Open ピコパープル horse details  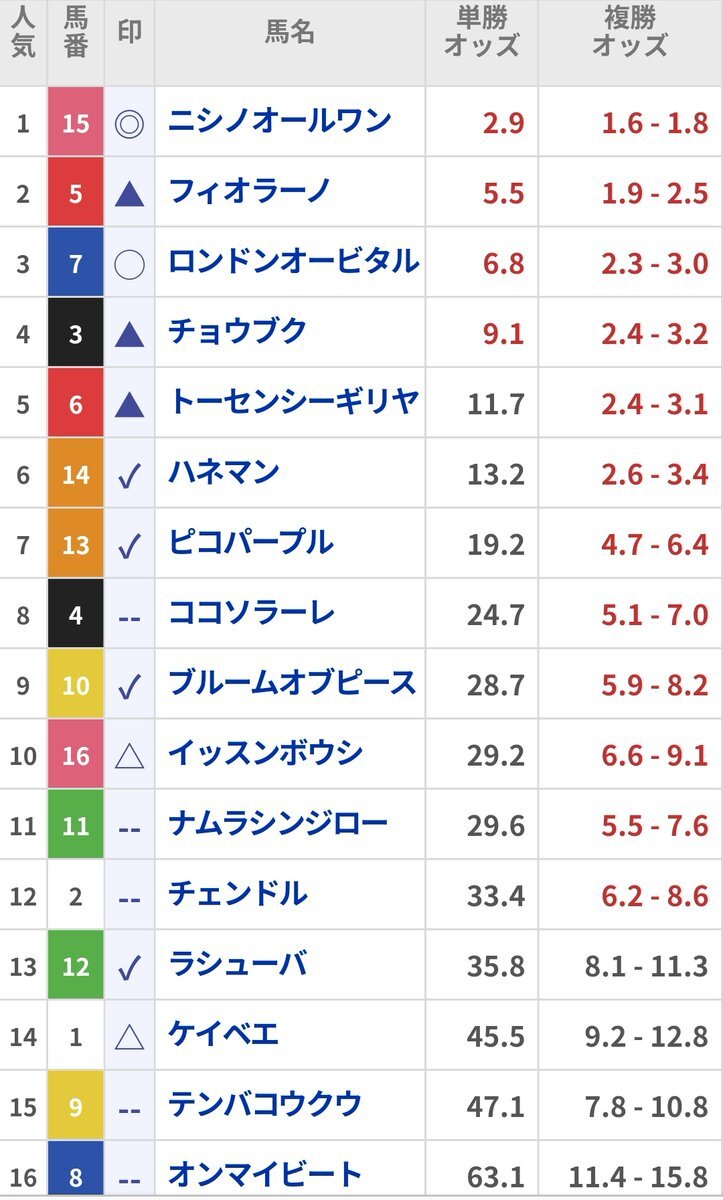250,543
